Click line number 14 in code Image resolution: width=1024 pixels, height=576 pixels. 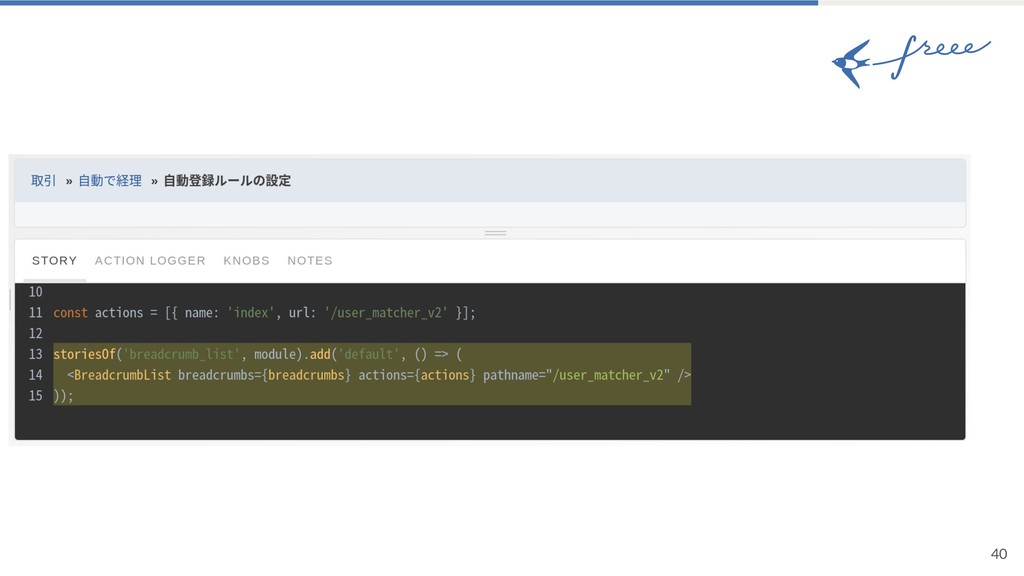tap(35, 375)
